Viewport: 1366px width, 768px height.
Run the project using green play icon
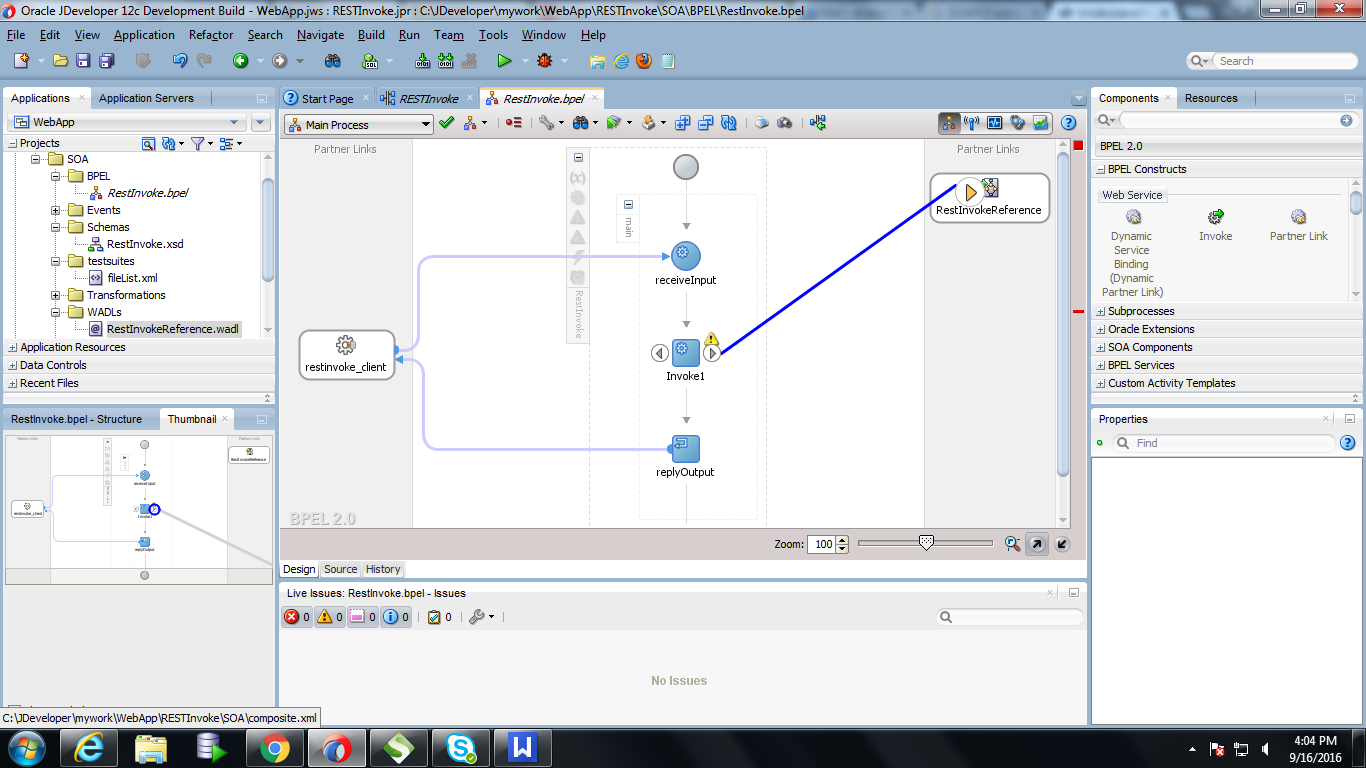click(505, 60)
